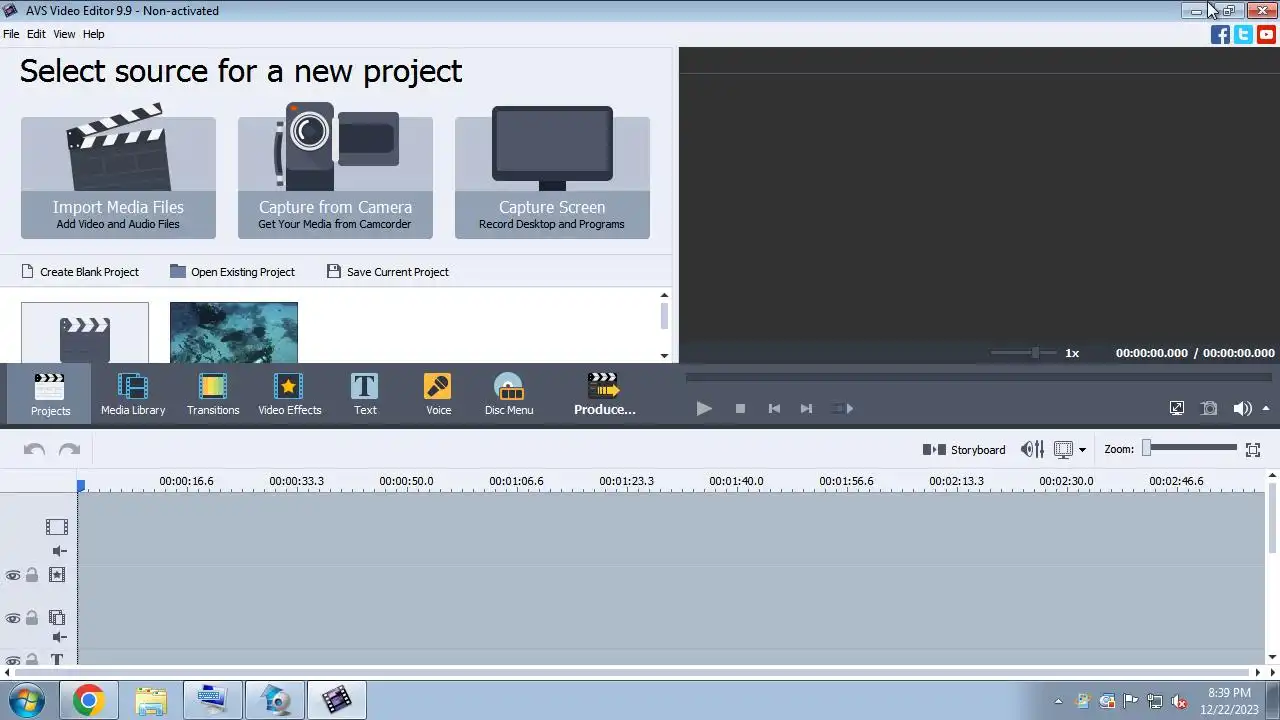
Task: Choose Capture Screen source
Action: pyautogui.click(x=552, y=172)
